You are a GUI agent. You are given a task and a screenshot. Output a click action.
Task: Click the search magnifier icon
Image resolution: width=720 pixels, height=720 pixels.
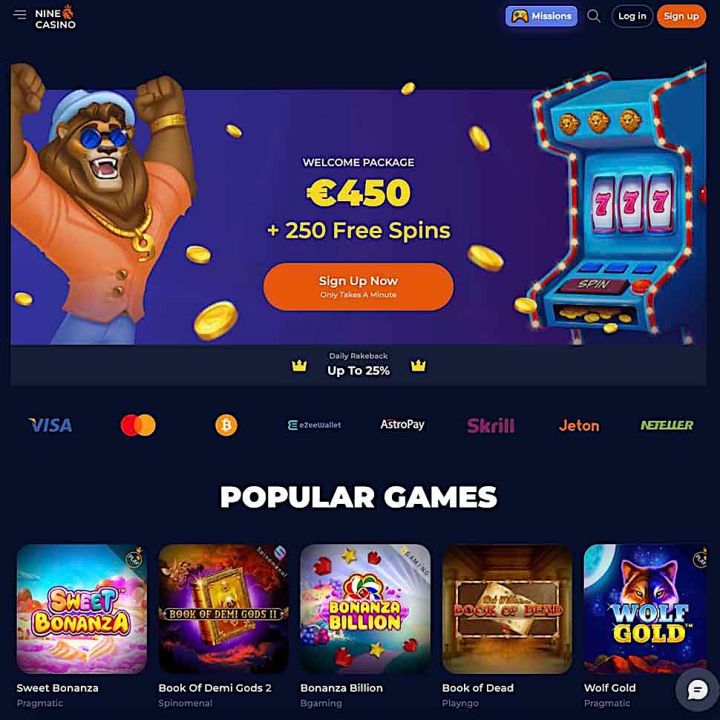(x=593, y=16)
